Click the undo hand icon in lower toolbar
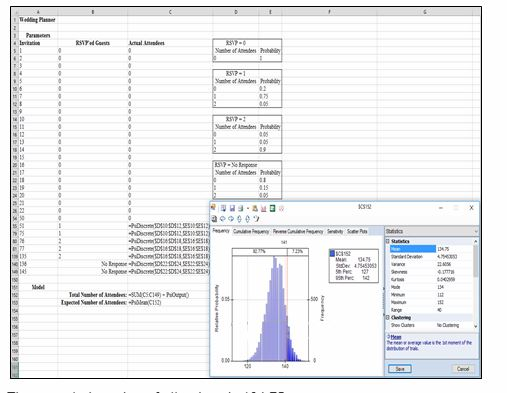 click(x=256, y=219)
